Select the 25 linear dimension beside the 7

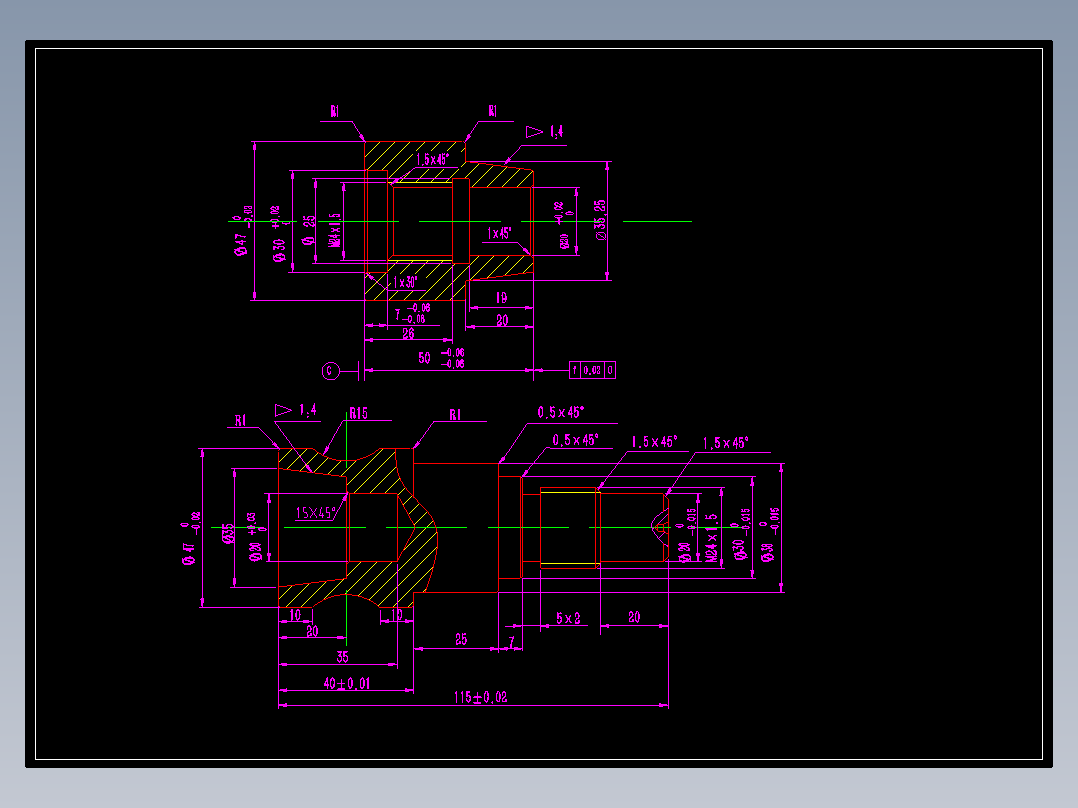click(x=461, y=640)
